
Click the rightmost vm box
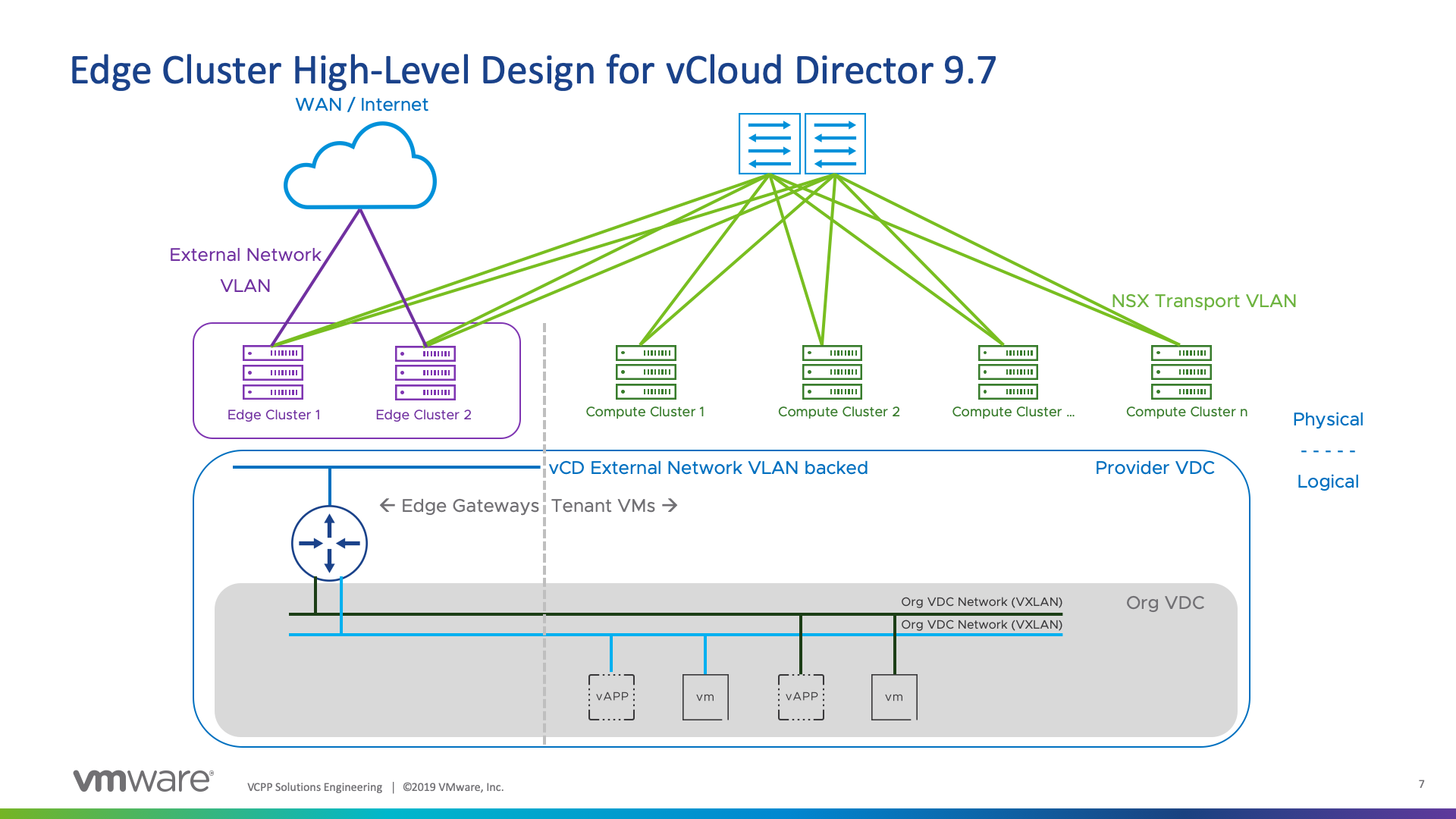(894, 697)
